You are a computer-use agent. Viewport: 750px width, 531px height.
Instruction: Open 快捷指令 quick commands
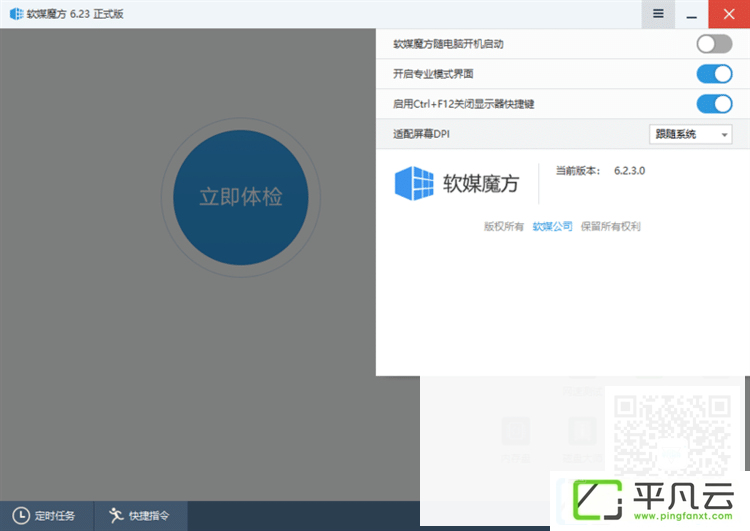pos(141,516)
